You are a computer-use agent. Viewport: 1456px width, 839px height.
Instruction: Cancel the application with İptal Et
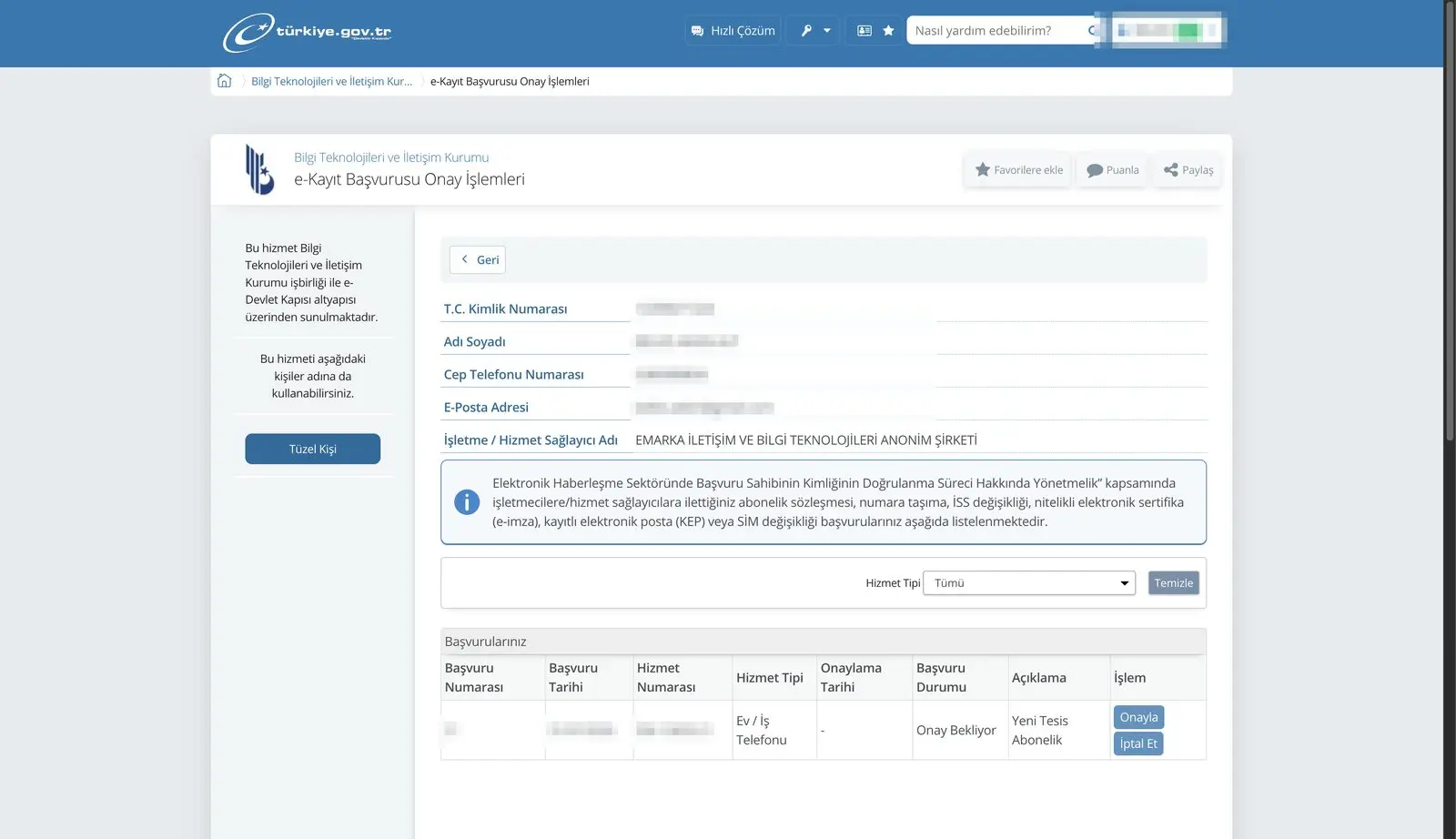coord(1138,743)
